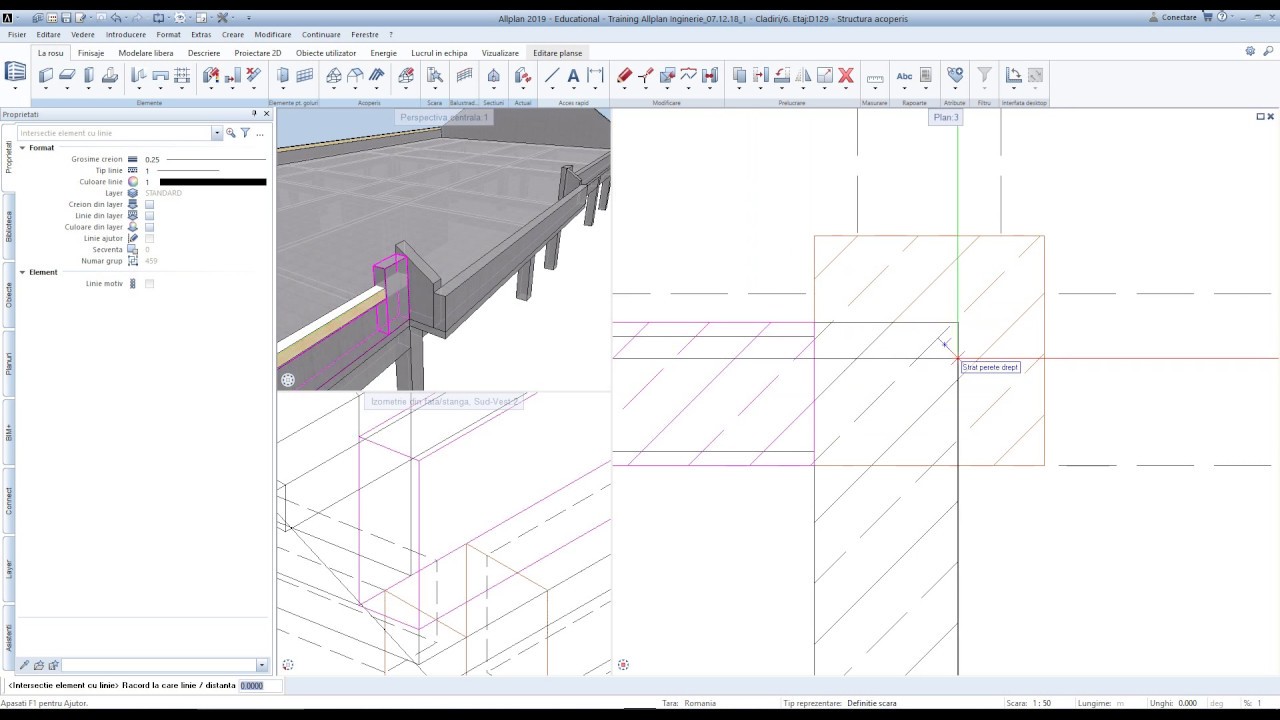Click the viewport settings icon in perspective view
This screenshot has height=720, width=1280.
(x=288, y=380)
